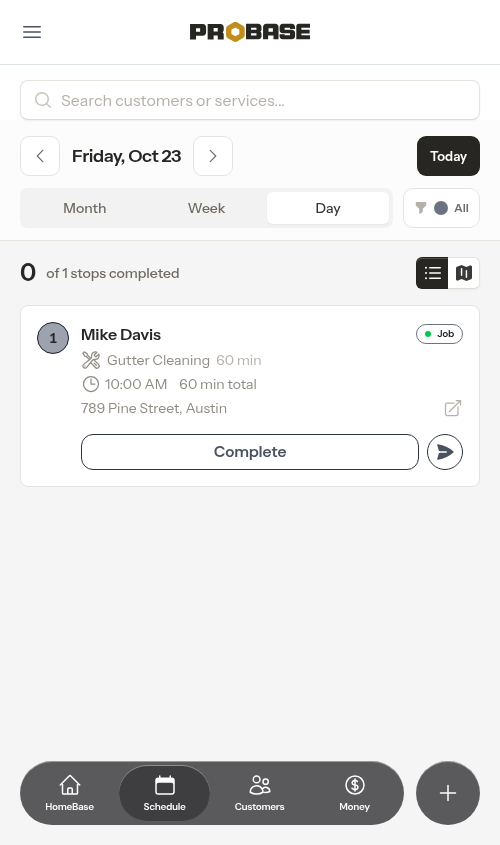Switch to Month view
Viewport: 500px width, 845px height.
coord(85,208)
